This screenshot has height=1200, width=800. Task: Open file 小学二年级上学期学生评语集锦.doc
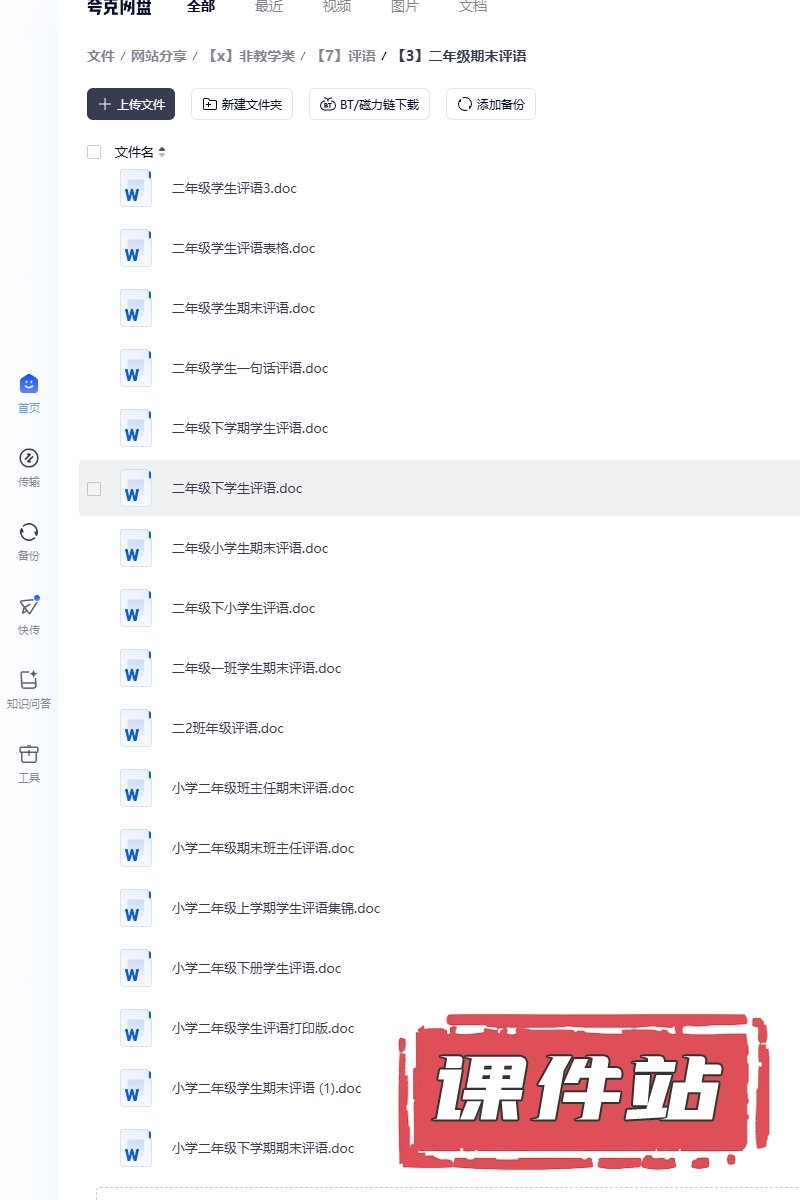point(276,908)
